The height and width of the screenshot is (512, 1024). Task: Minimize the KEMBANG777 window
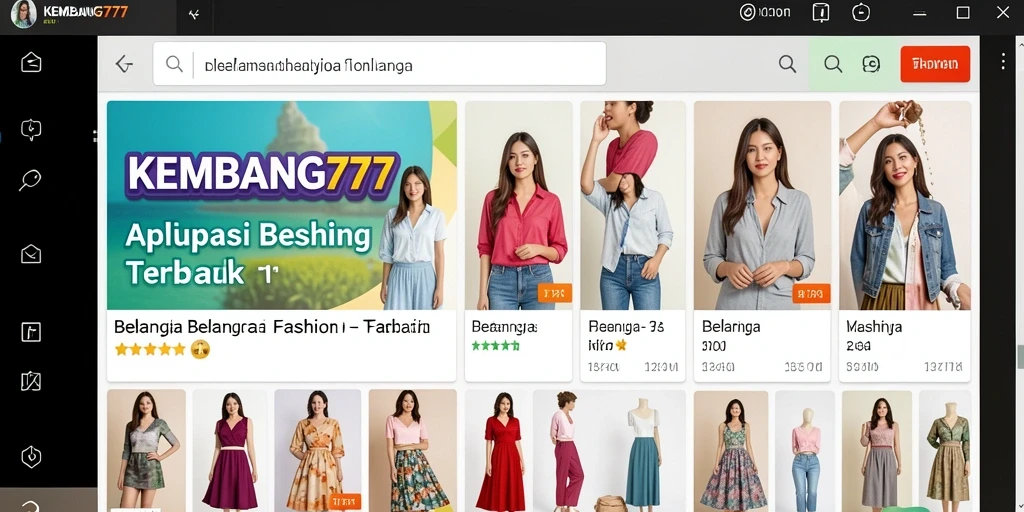920,13
